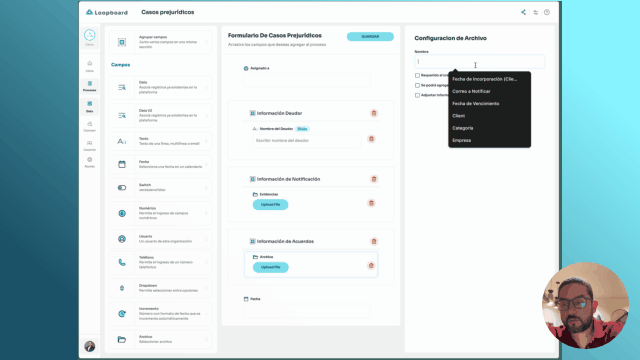The image size is (640, 360).
Task: Select the Archivo field card in Campos list
Action: pyautogui.click(x=160, y=339)
